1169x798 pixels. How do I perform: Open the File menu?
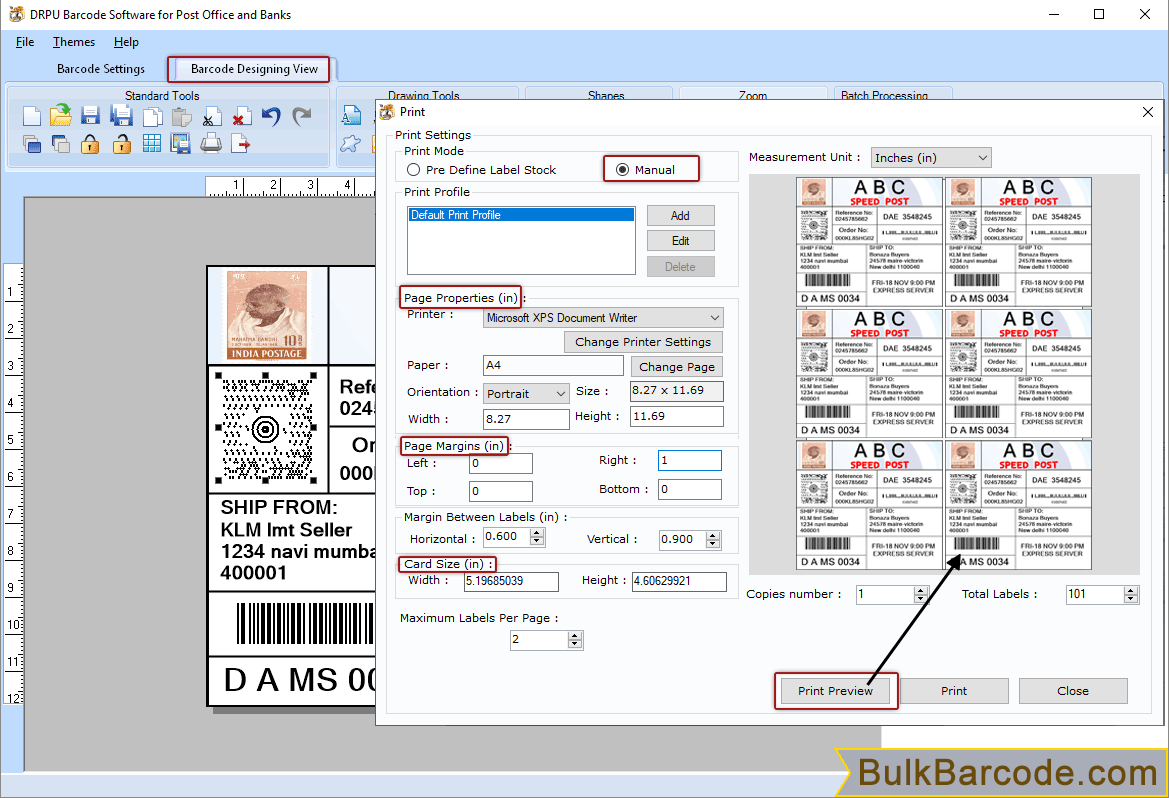point(25,42)
